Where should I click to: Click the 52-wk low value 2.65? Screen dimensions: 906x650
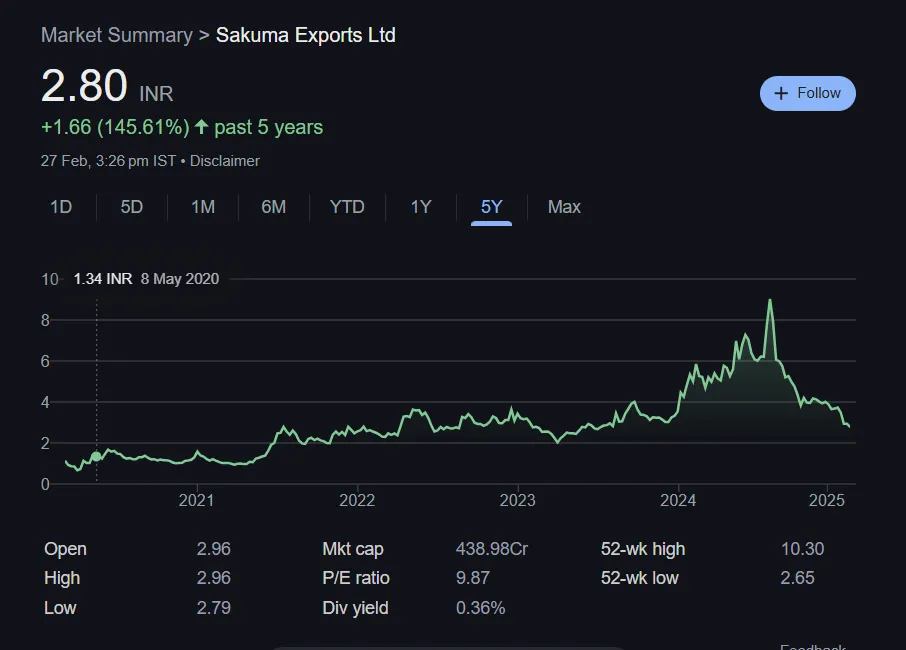click(x=797, y=578)
